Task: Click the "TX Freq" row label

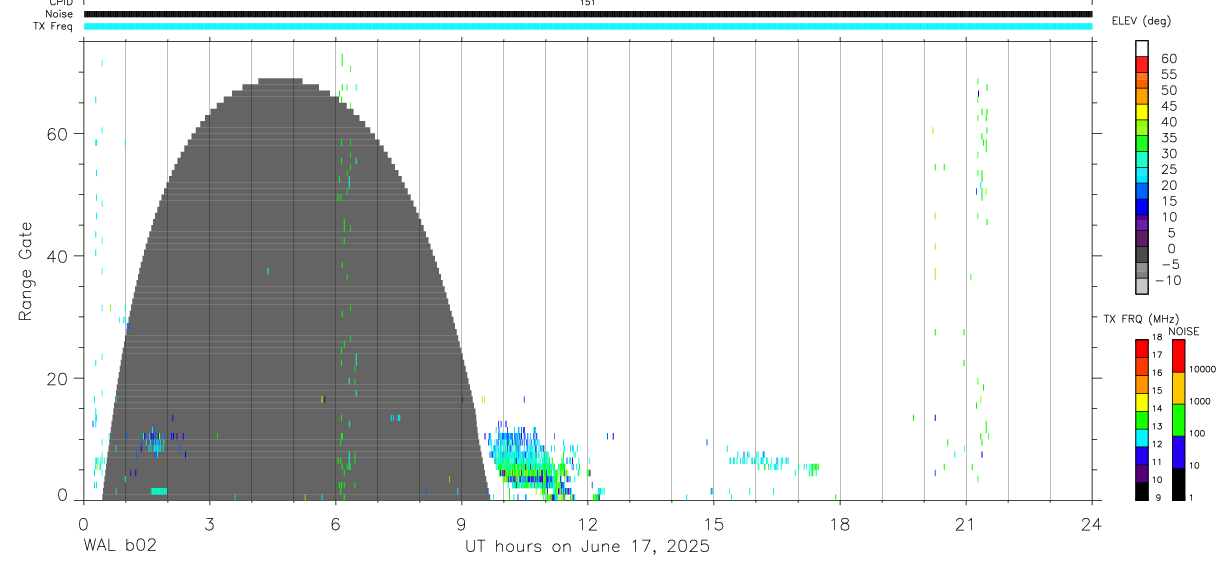Action: (52, 26)
